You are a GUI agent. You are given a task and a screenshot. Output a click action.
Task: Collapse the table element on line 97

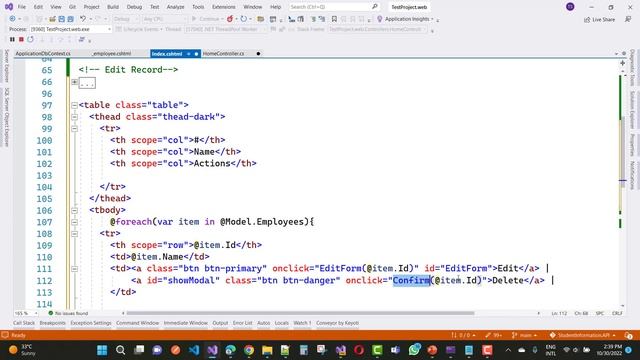(x=74, y=105)
